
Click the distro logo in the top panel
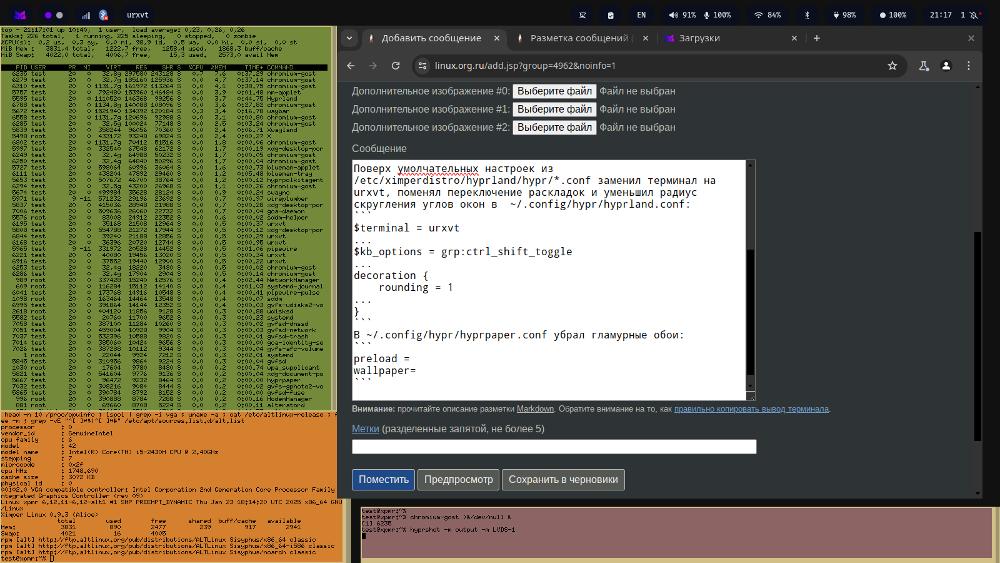tap(21, 15)
